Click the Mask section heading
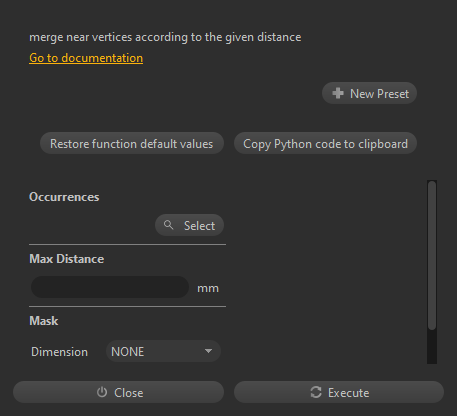The image size is (457, 416). [x=44, y=321]
